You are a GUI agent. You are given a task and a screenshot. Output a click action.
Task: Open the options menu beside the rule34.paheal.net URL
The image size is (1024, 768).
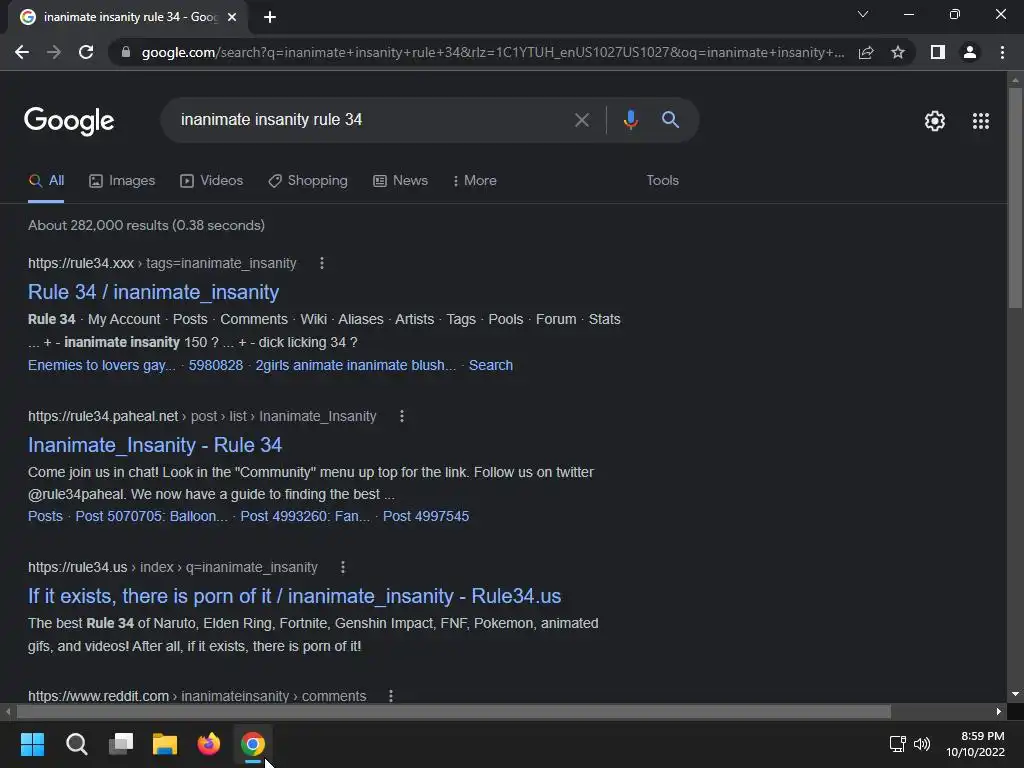point(402,416)
